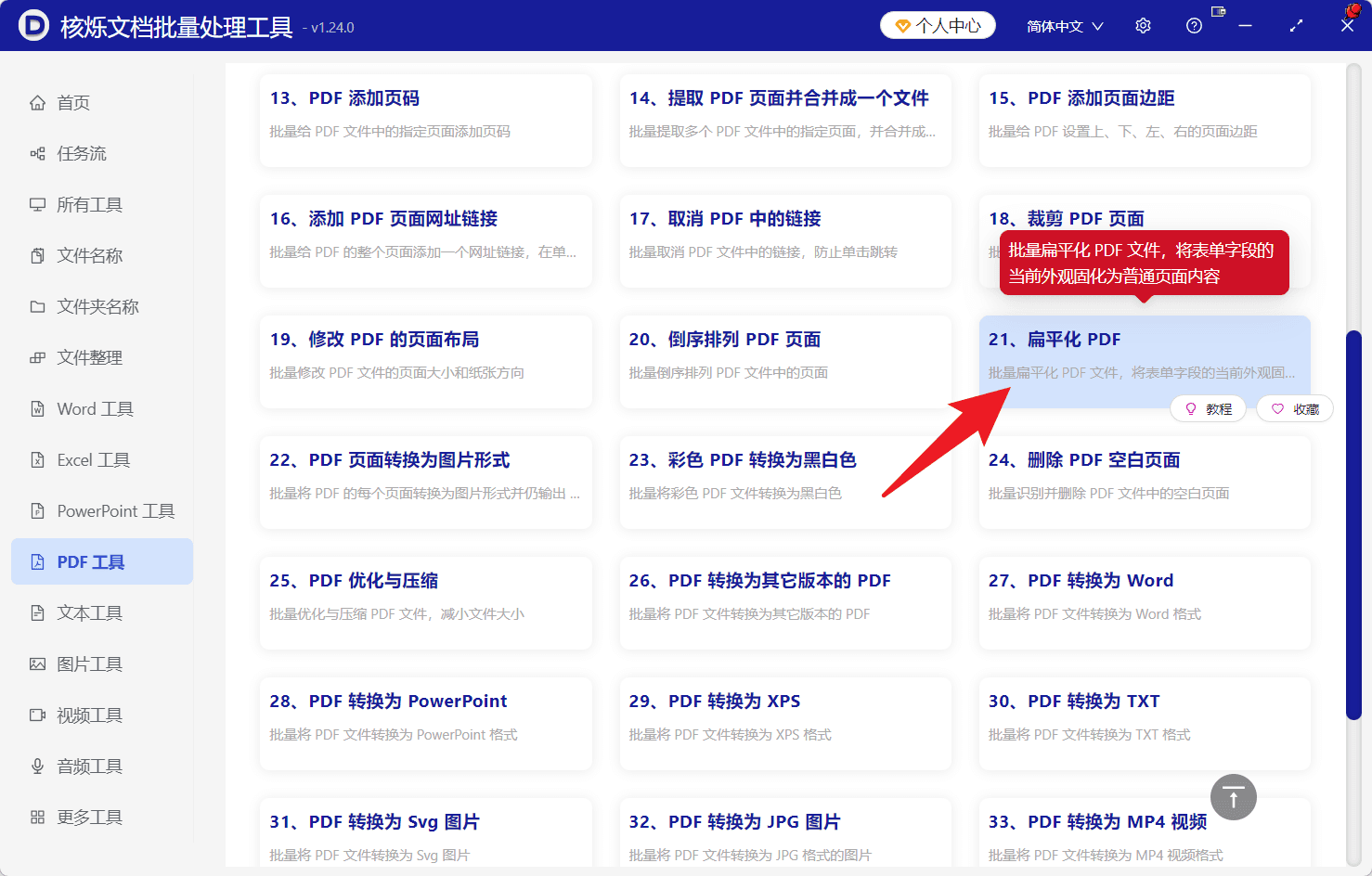Viewport: 1372px width, 876px height.
Task: Select 所有工具 in the sidebar
Action: [102, 205]
